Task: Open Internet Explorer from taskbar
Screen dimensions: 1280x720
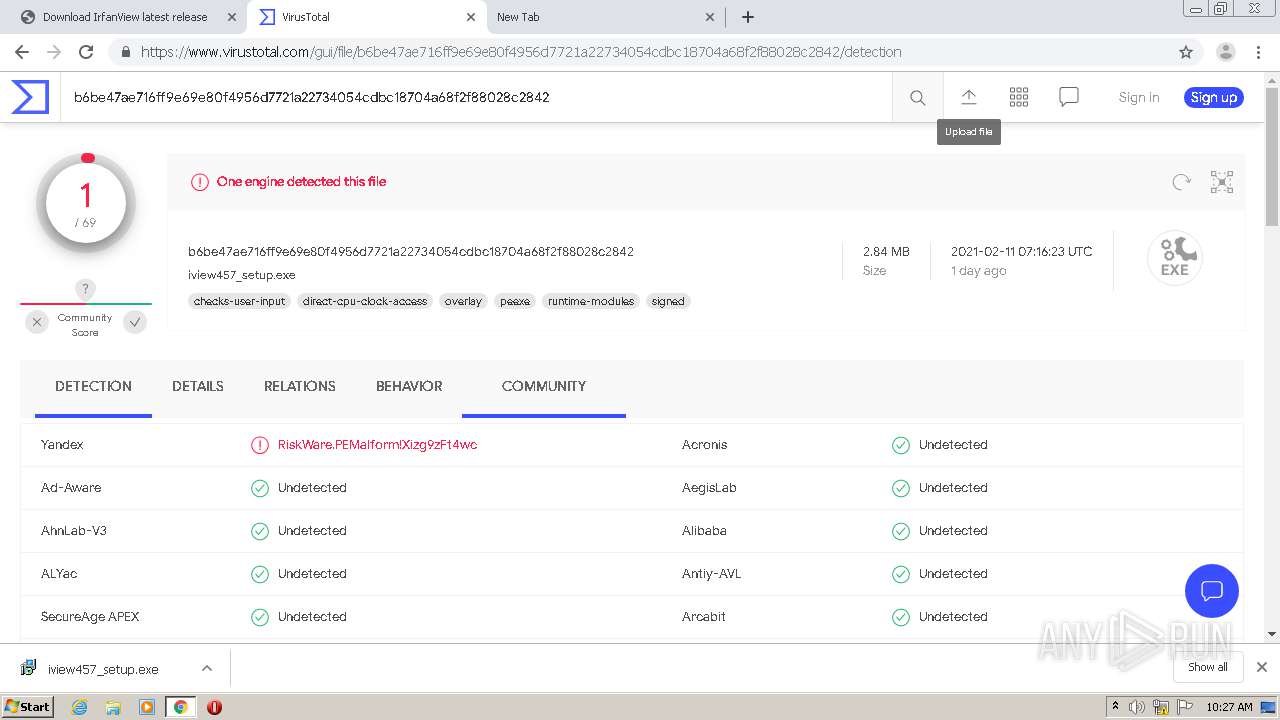Action: coord(80,707)
